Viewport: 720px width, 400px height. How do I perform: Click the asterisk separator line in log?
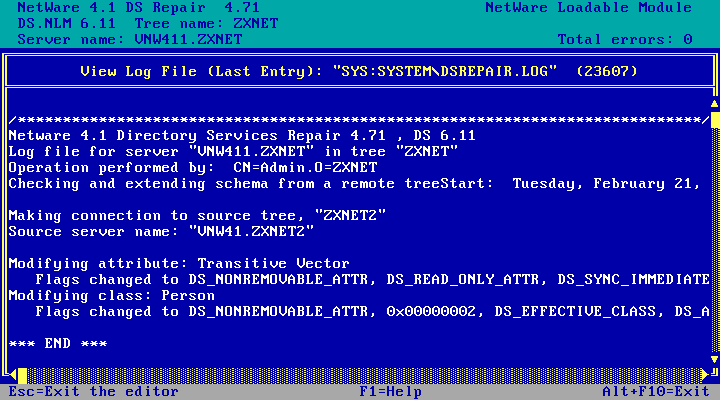coord(359,120)
